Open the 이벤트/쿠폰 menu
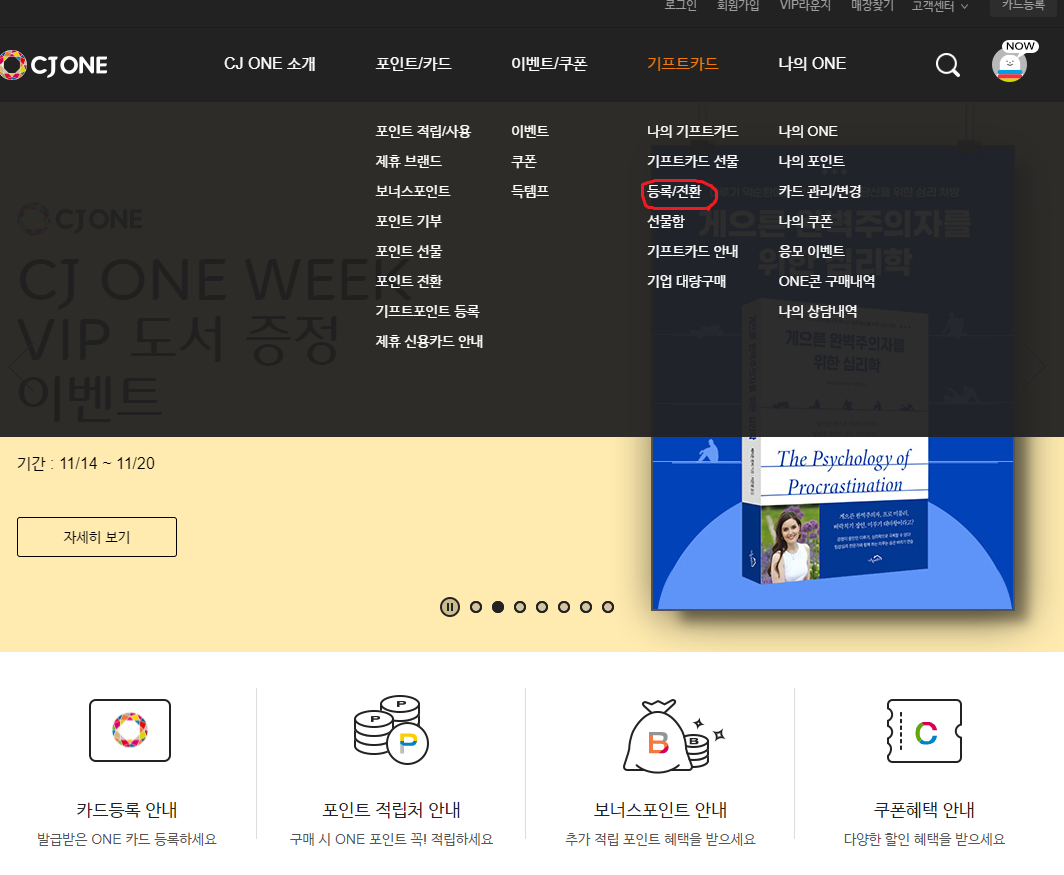This screenshot has width=1064, height=875. (x=549, y=64)
